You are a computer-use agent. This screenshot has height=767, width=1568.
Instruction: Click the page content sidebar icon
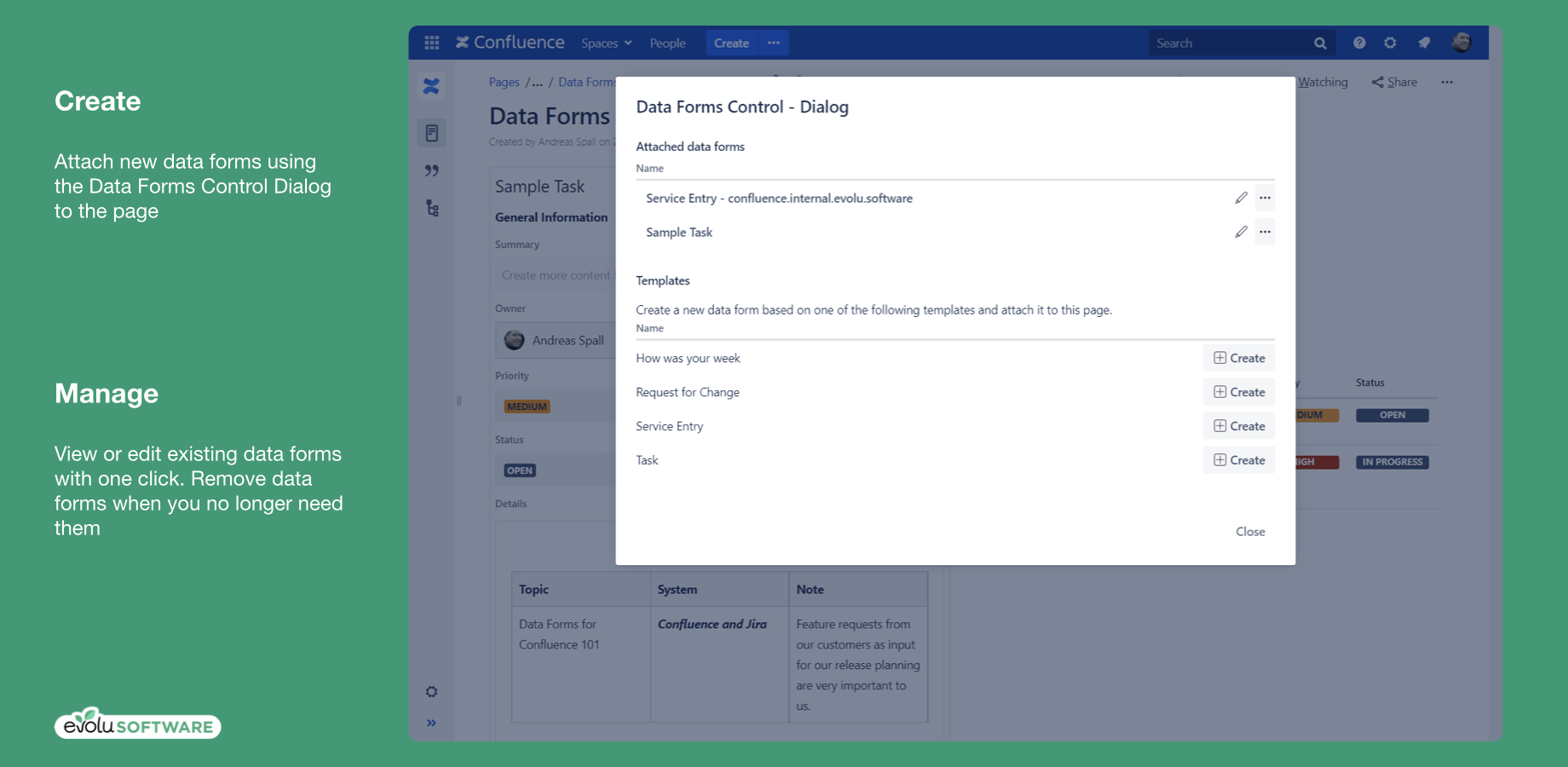coord(432,132)
